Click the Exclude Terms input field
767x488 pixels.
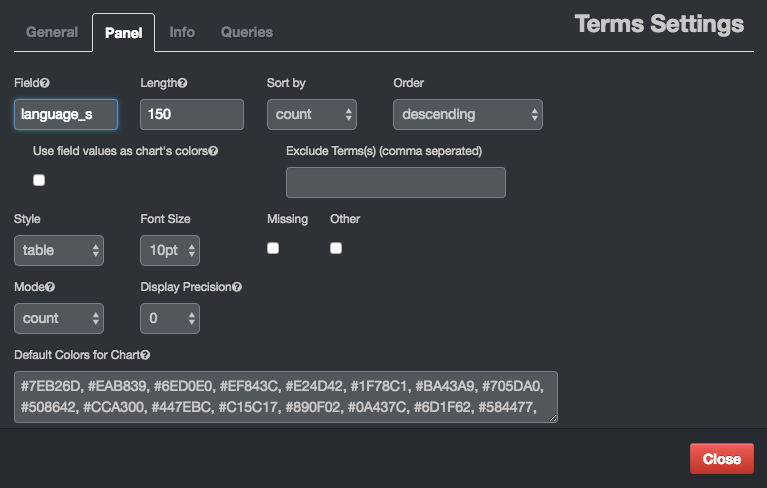coord(395,182)
